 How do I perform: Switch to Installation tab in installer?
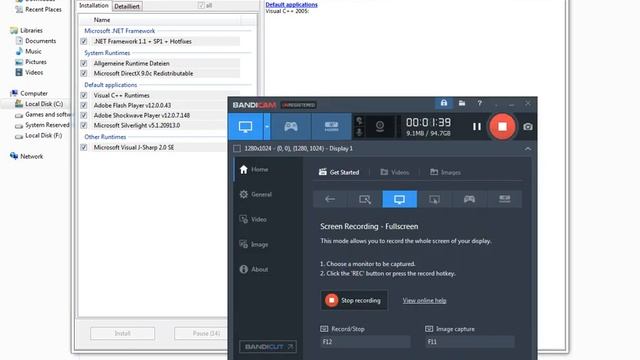pyautogui.click(x=94, y=5)
